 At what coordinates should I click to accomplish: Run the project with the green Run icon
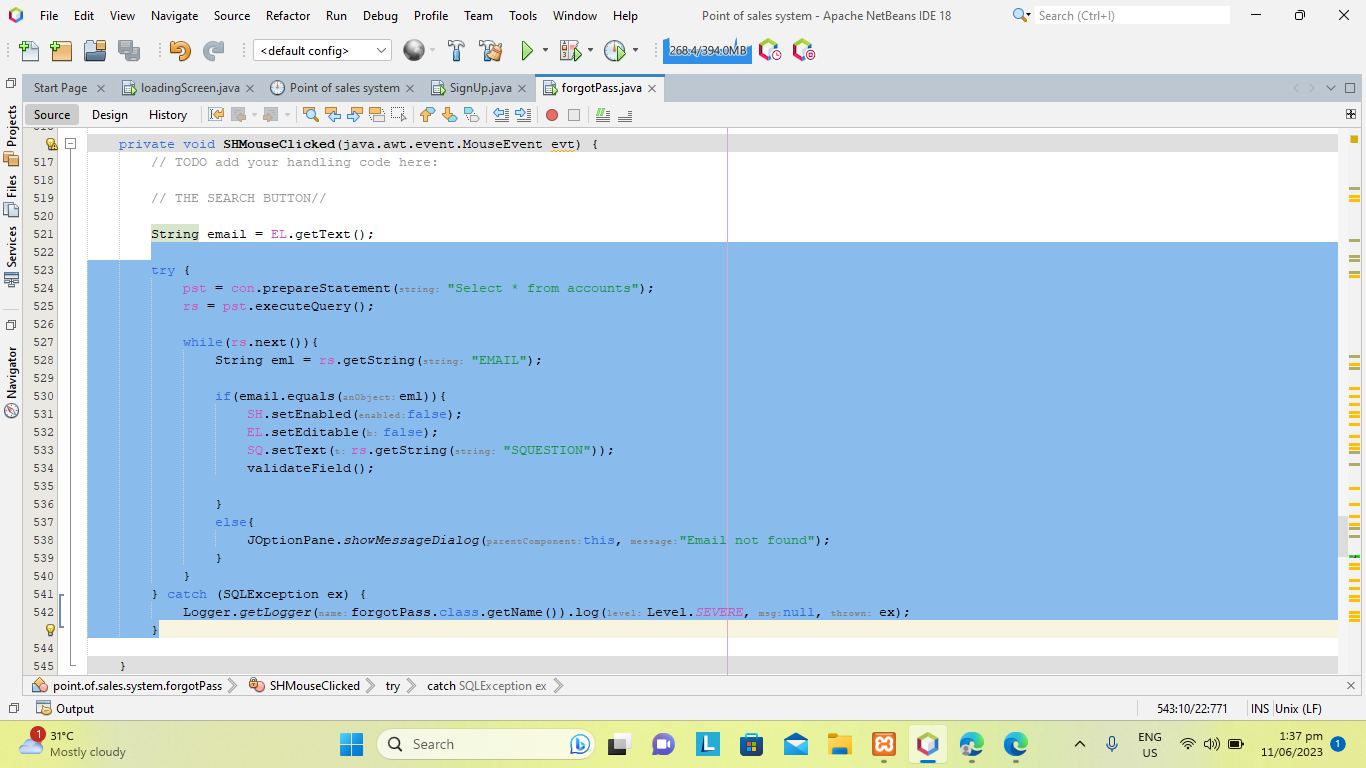(527, 50)
